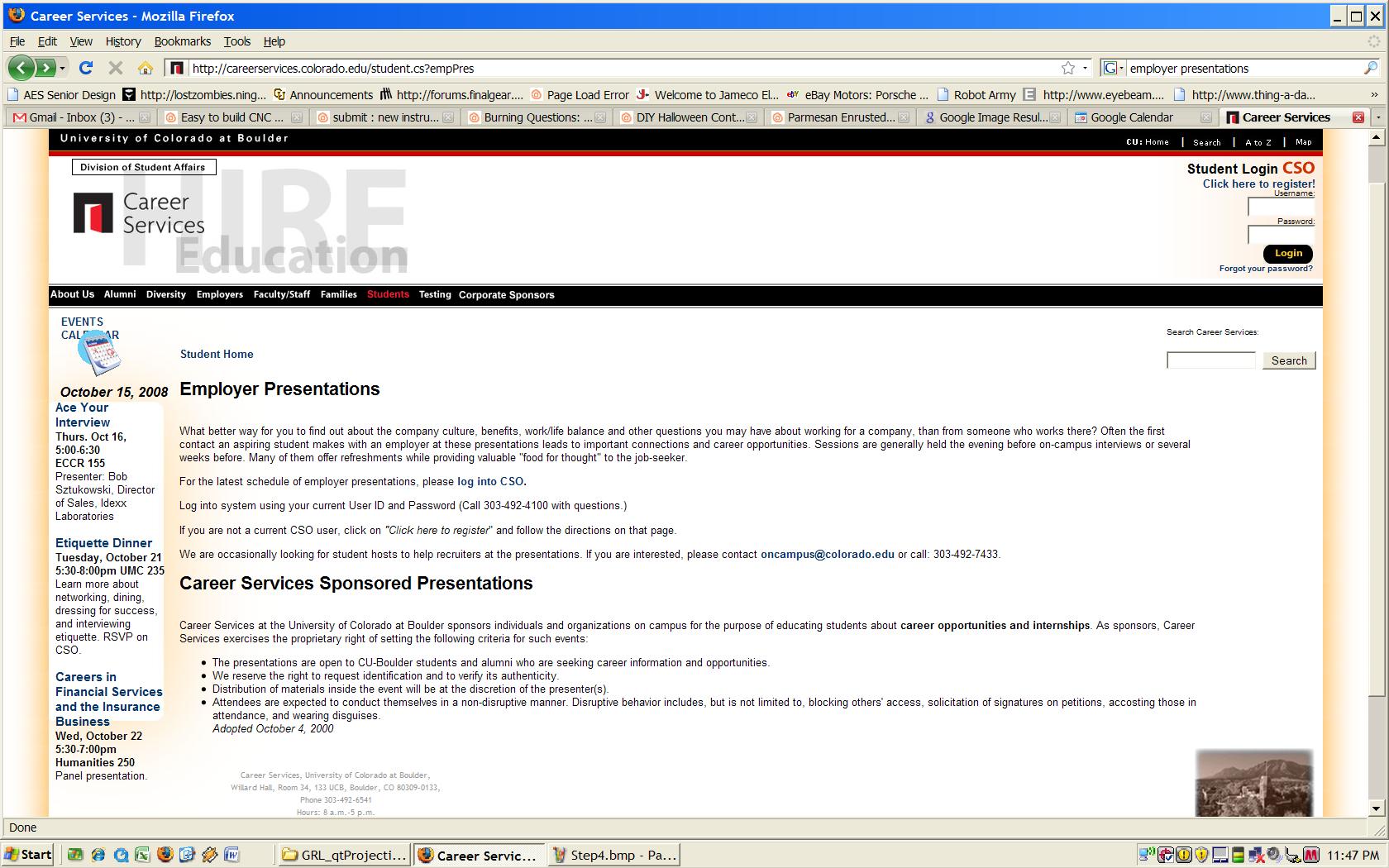Viewport: 1389px width, 868px height.
Task: Click Corporate Sponsors in navigation bar
Action: [x=507, y=294]
